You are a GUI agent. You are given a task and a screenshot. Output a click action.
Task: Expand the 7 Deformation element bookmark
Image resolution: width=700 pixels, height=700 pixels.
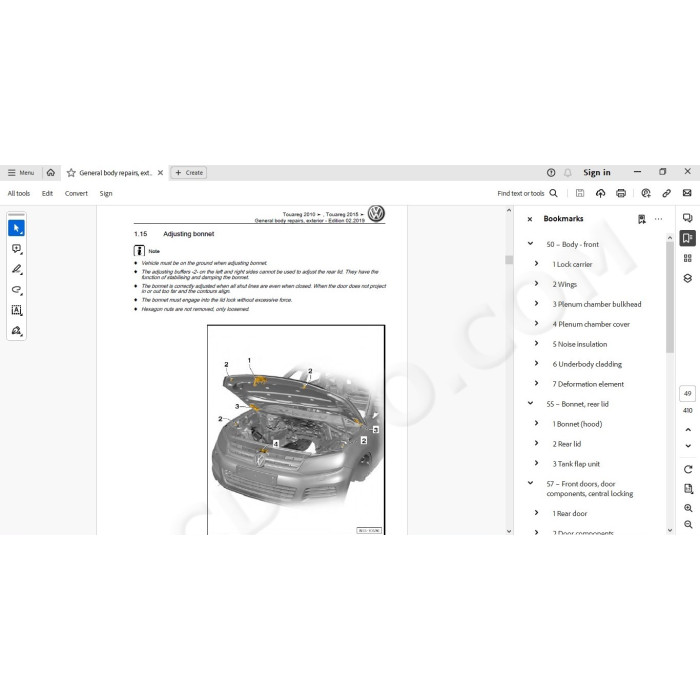click(537, 383)
